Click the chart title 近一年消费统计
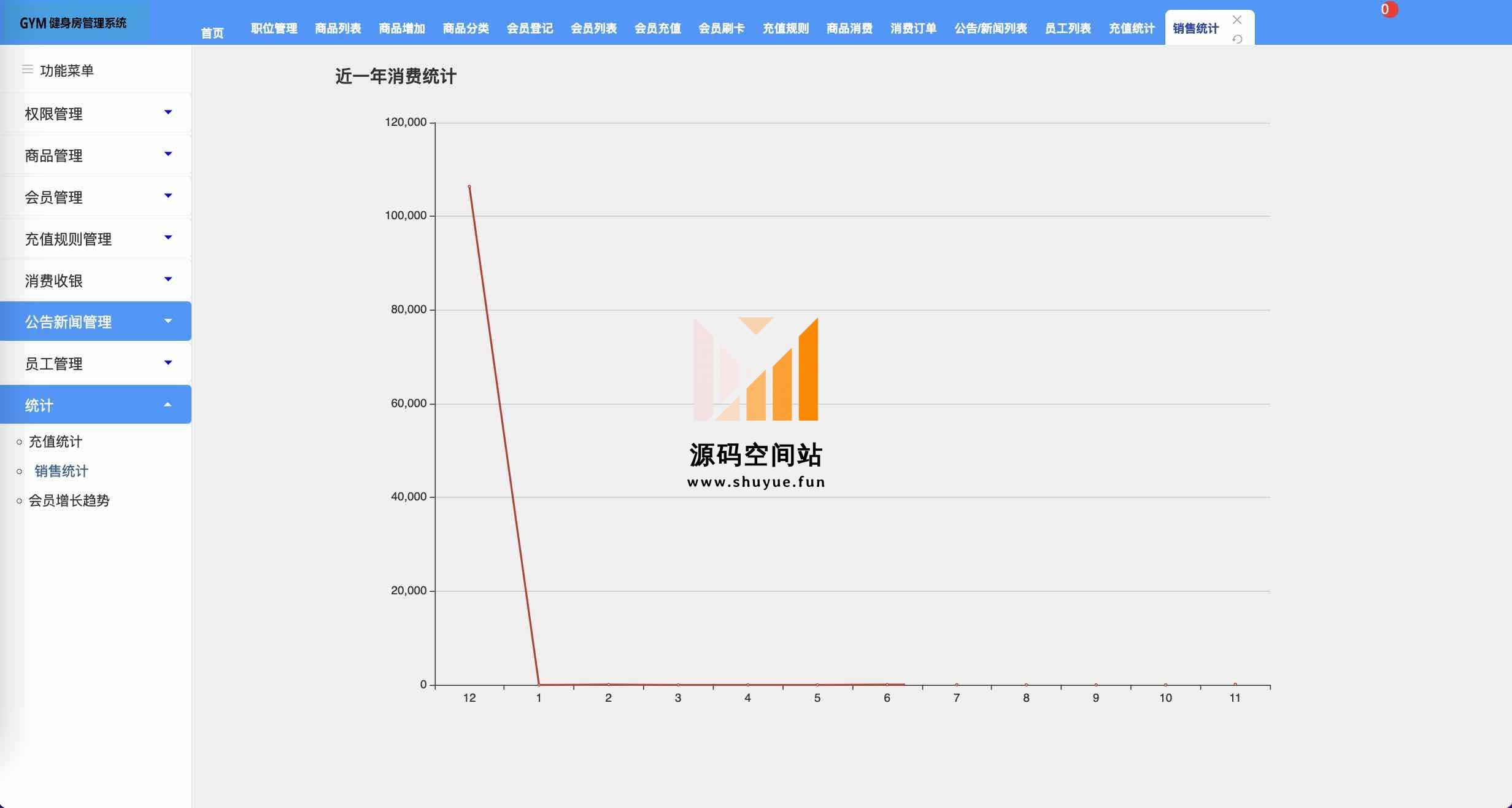 point(396,76)
